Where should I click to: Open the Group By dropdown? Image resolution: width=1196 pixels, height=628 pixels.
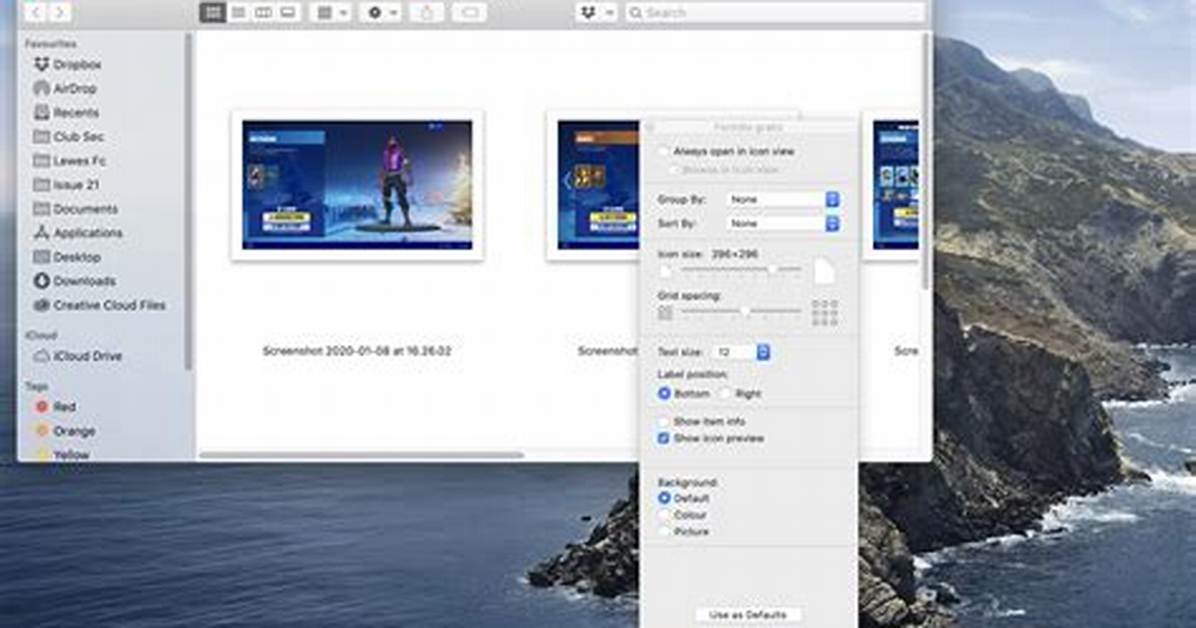click(x=783, y=199)
